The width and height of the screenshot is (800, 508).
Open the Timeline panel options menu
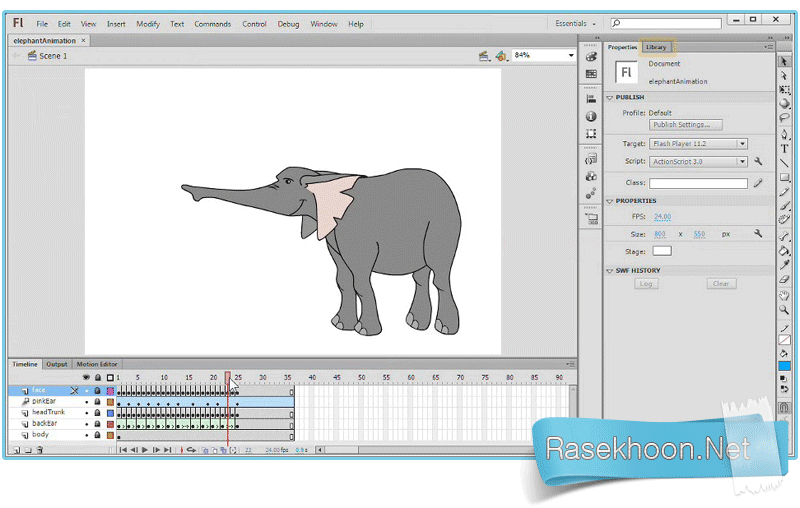pos(570,364)
